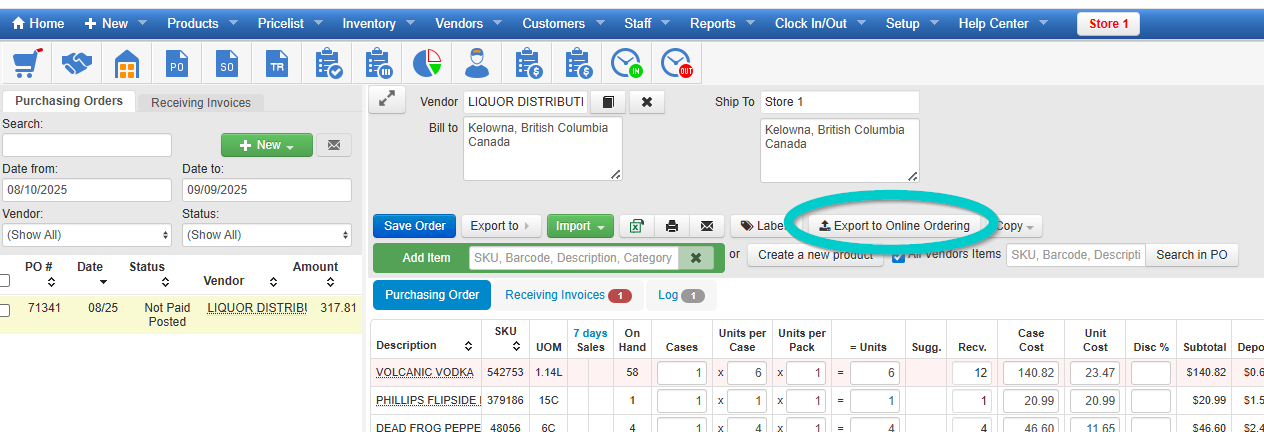Open the pie chart reports icon
This screenshot has width=1264, height=432.
click(x=427, y=64)
